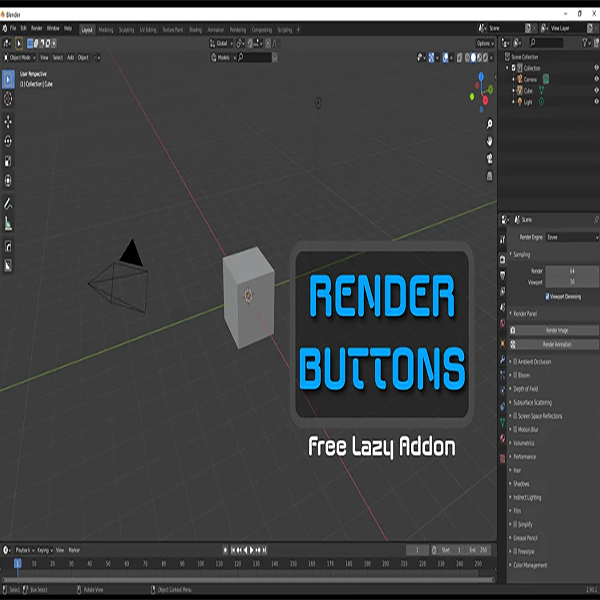600x600 pixels.
Task: Select the Transform tool
Action: (x=8, y=181)
